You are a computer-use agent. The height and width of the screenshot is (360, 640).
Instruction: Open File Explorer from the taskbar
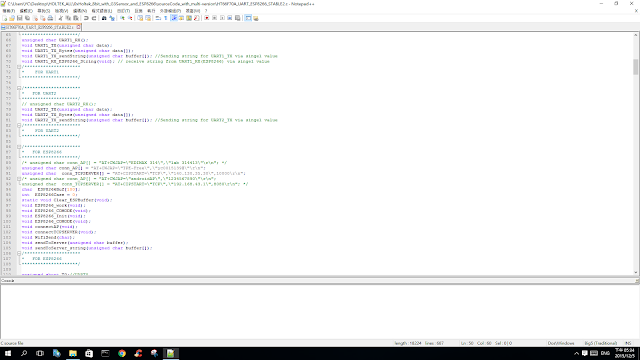[x=73, y=353]
